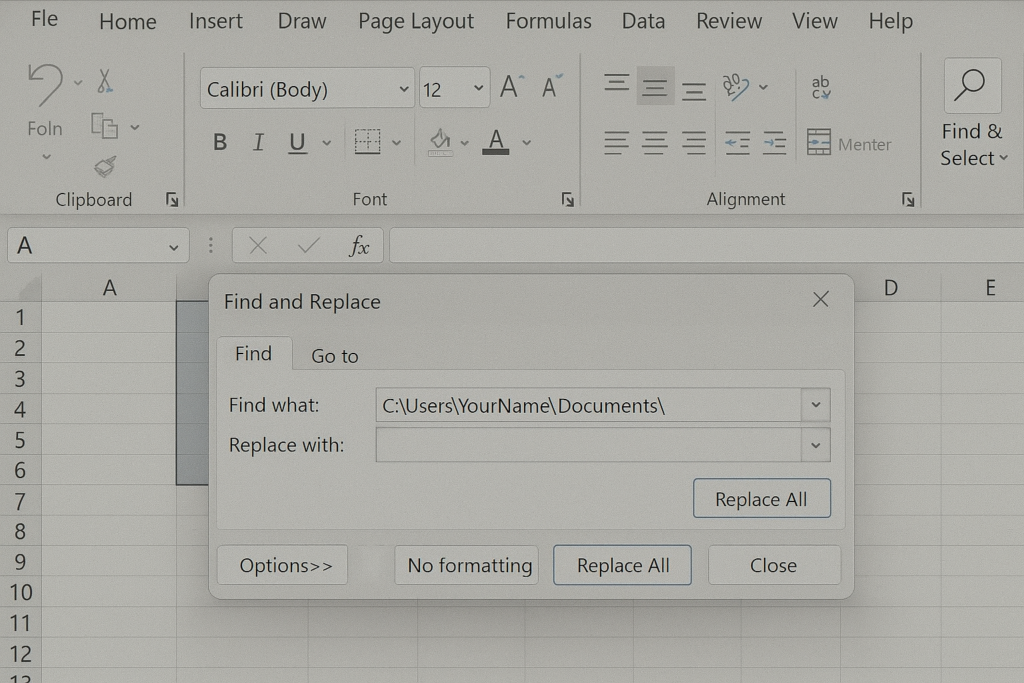This screenshot has width=1024, height=683.
Task: Open the Formulas ribbon tab
Action: coord(548,21)
